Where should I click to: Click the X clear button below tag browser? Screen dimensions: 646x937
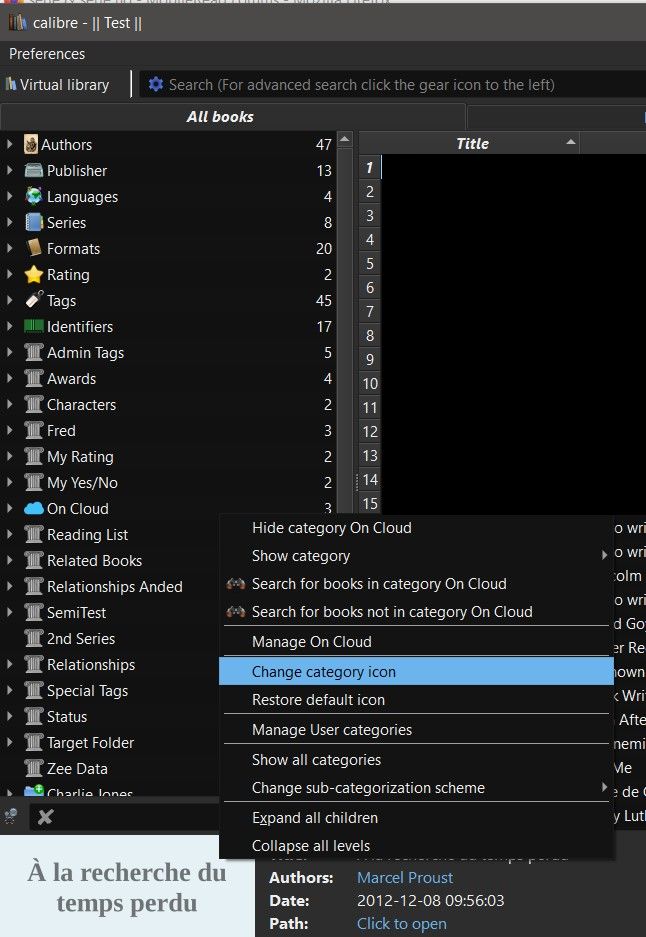45,817
